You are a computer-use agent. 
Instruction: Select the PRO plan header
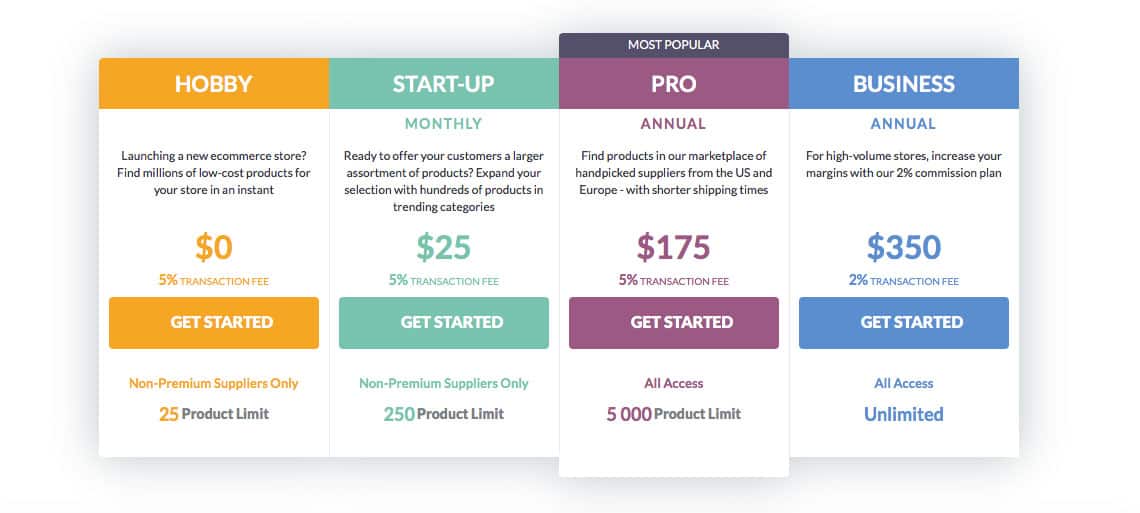pos(674,84)
